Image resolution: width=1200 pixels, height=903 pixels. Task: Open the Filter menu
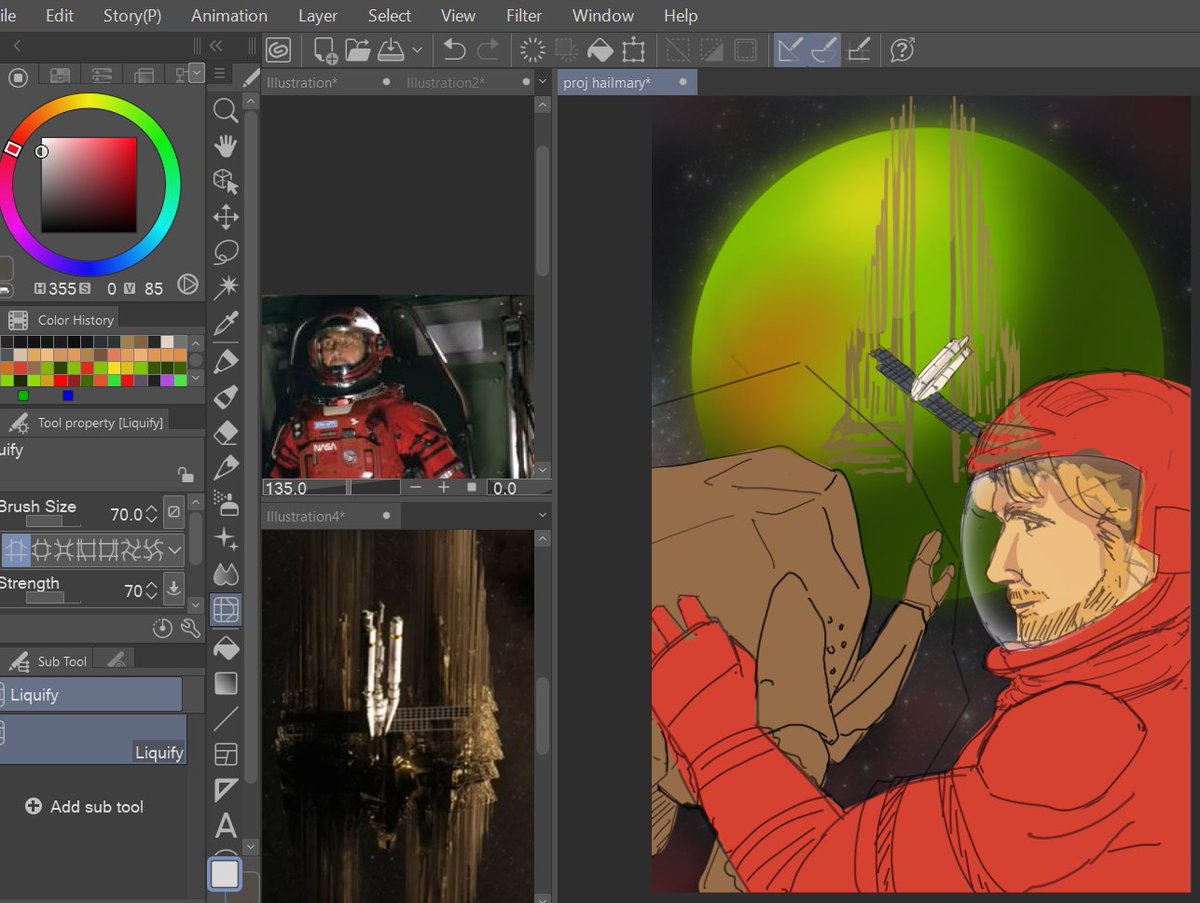click(524, 15)
